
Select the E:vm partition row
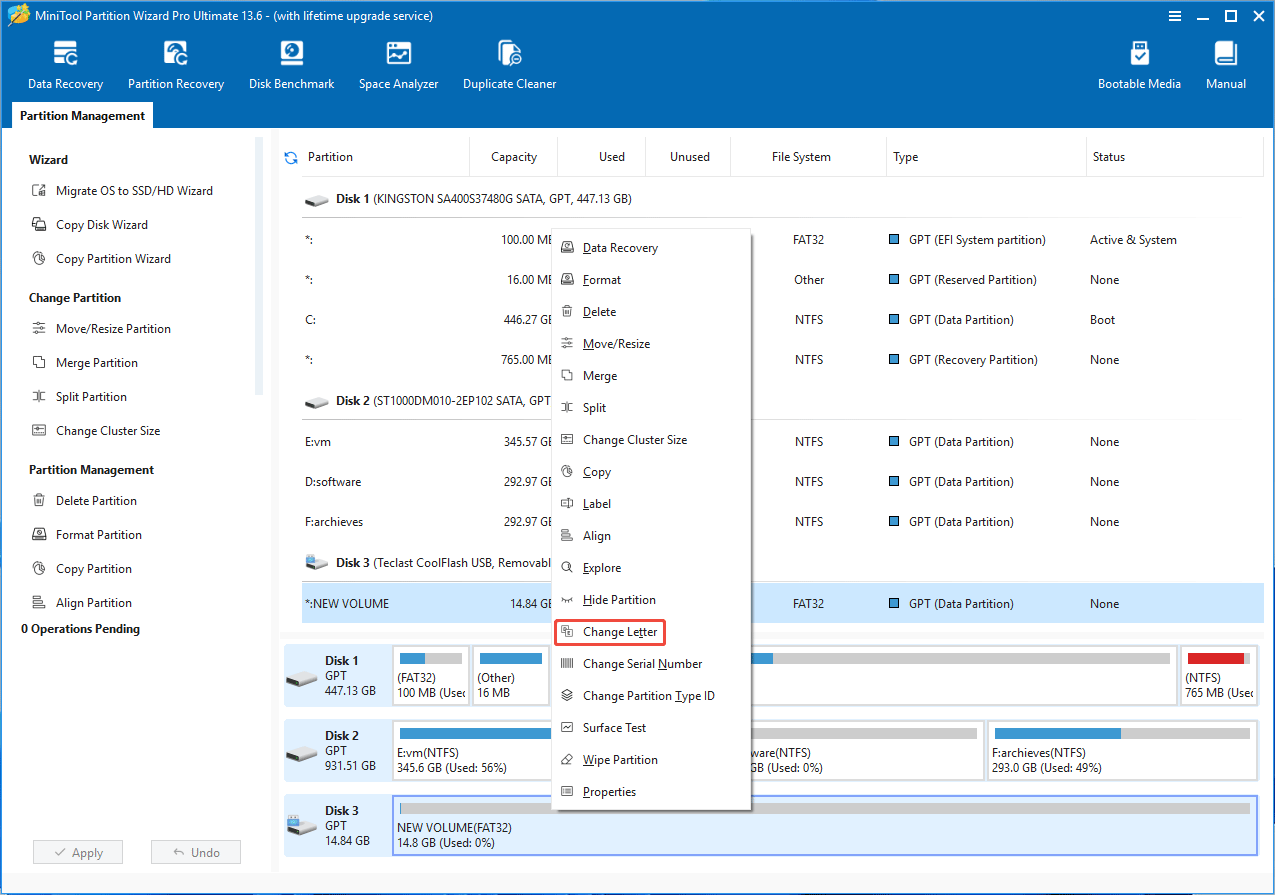[783, 442]
